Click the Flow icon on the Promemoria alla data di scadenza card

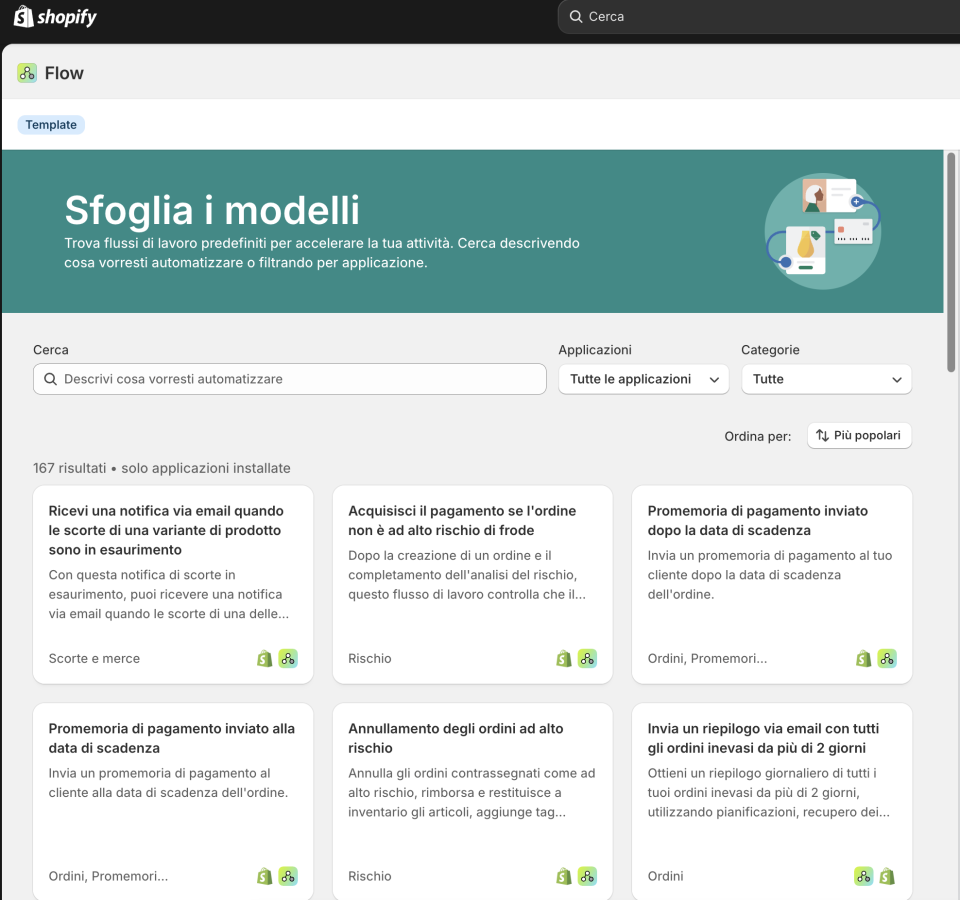pos(288,876)
